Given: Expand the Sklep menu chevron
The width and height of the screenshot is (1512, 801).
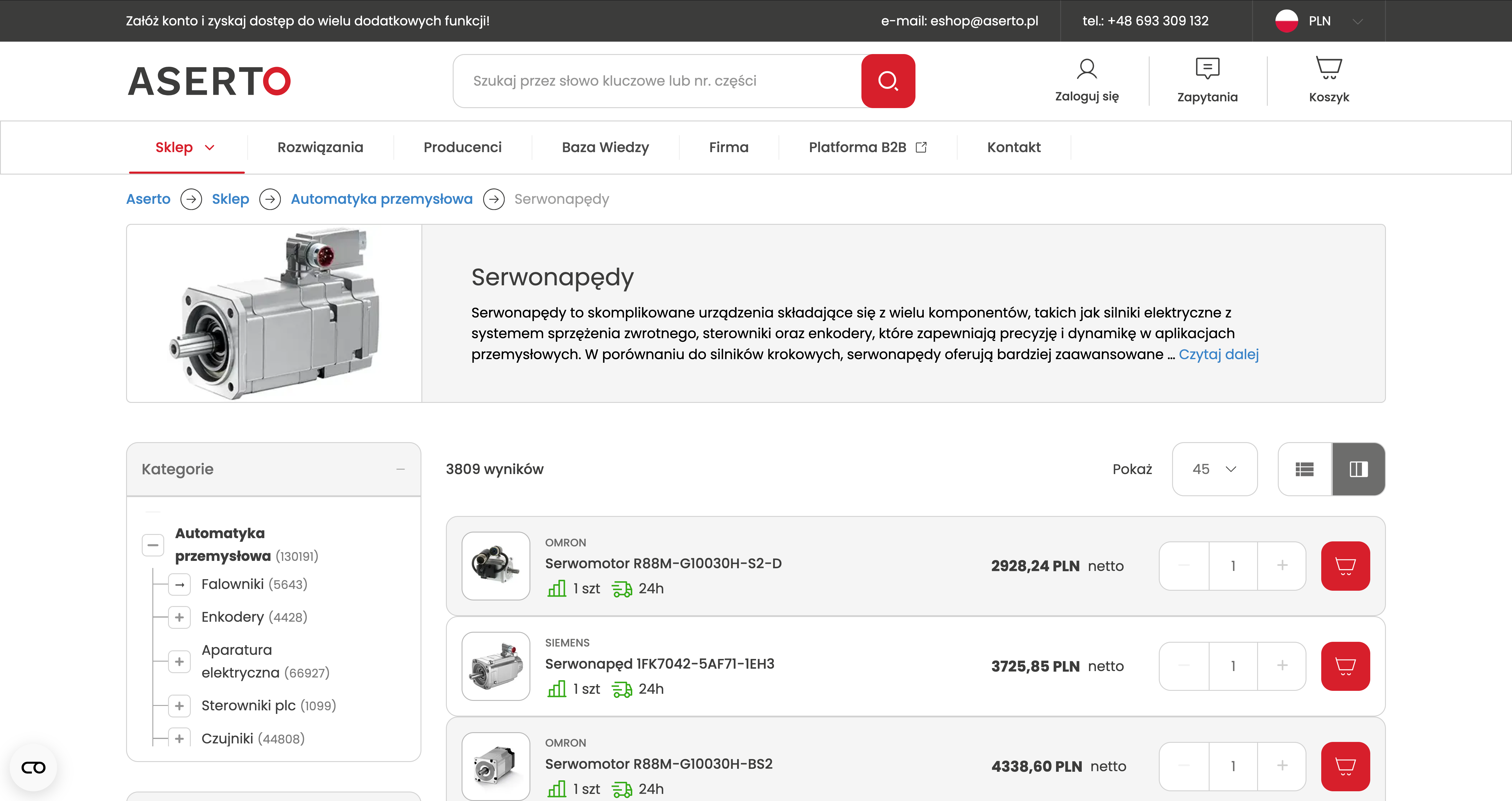Looking at the screenshot, I should click(x=210, y=147).
